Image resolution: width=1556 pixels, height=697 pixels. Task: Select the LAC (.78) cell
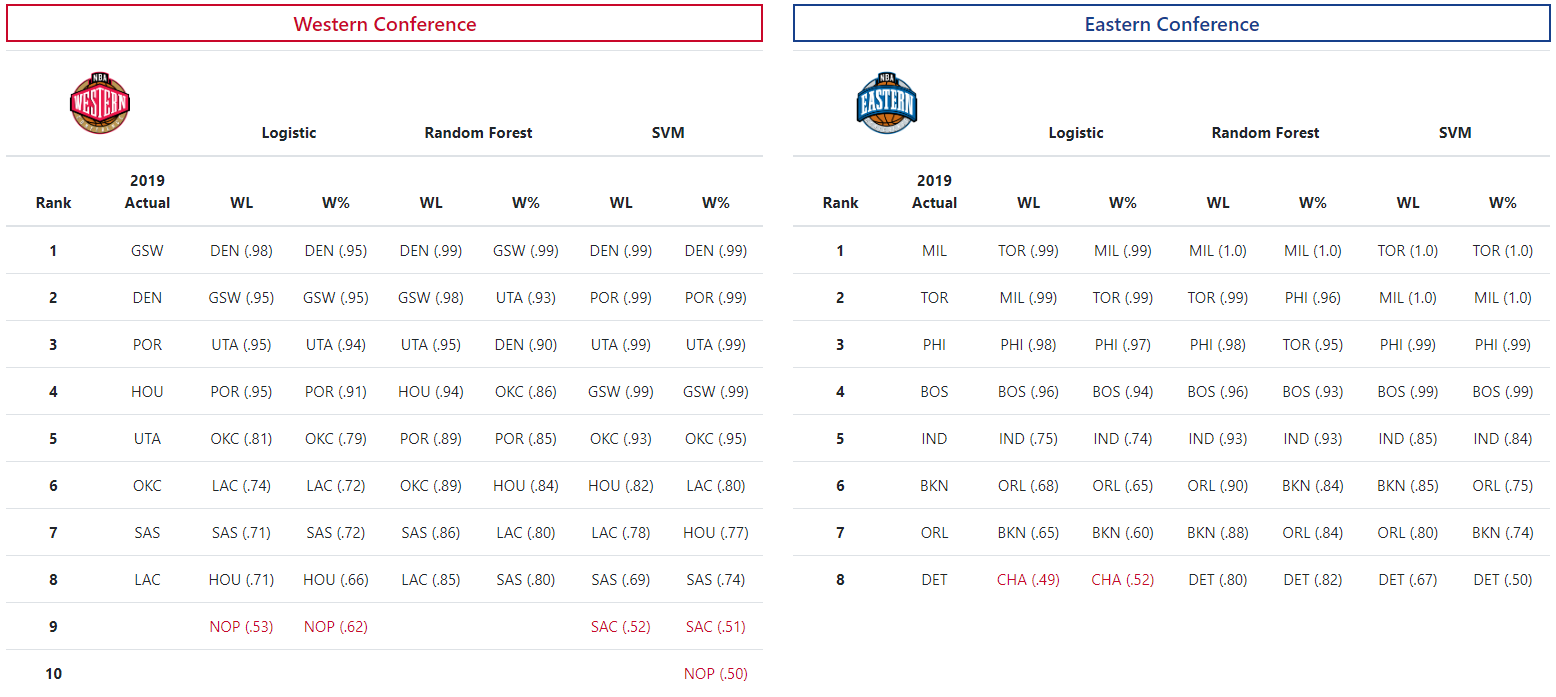(x=621, y=533)
